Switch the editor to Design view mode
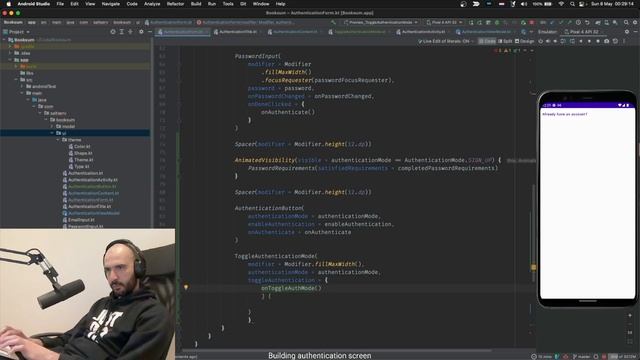Viewport: 640px width, 360px height. (524, 41)
